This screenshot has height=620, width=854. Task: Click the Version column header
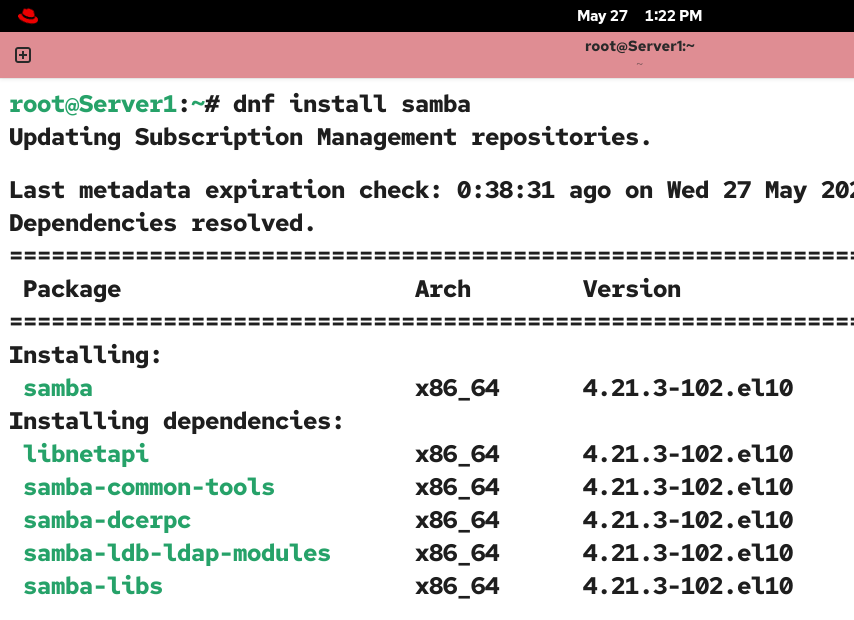click(632, 289)
